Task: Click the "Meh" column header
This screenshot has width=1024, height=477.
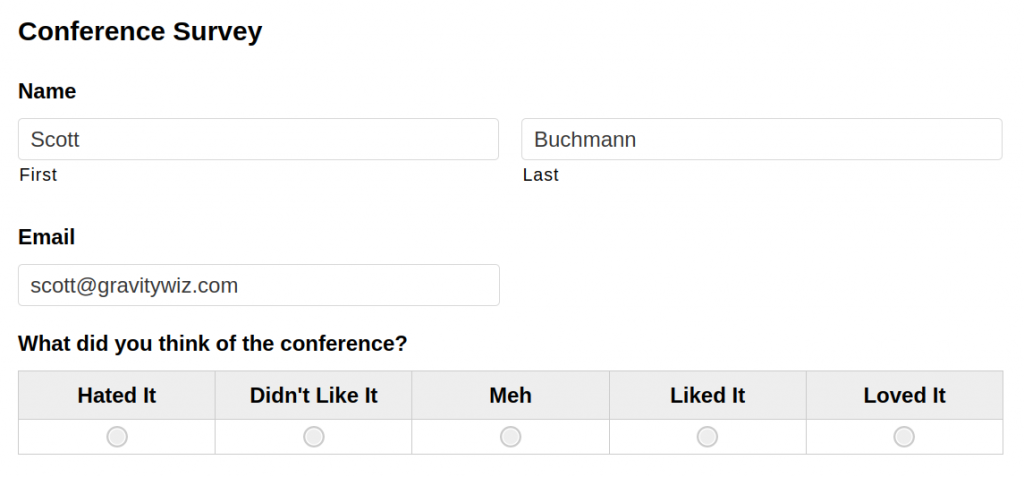Action: coord(511,396)
